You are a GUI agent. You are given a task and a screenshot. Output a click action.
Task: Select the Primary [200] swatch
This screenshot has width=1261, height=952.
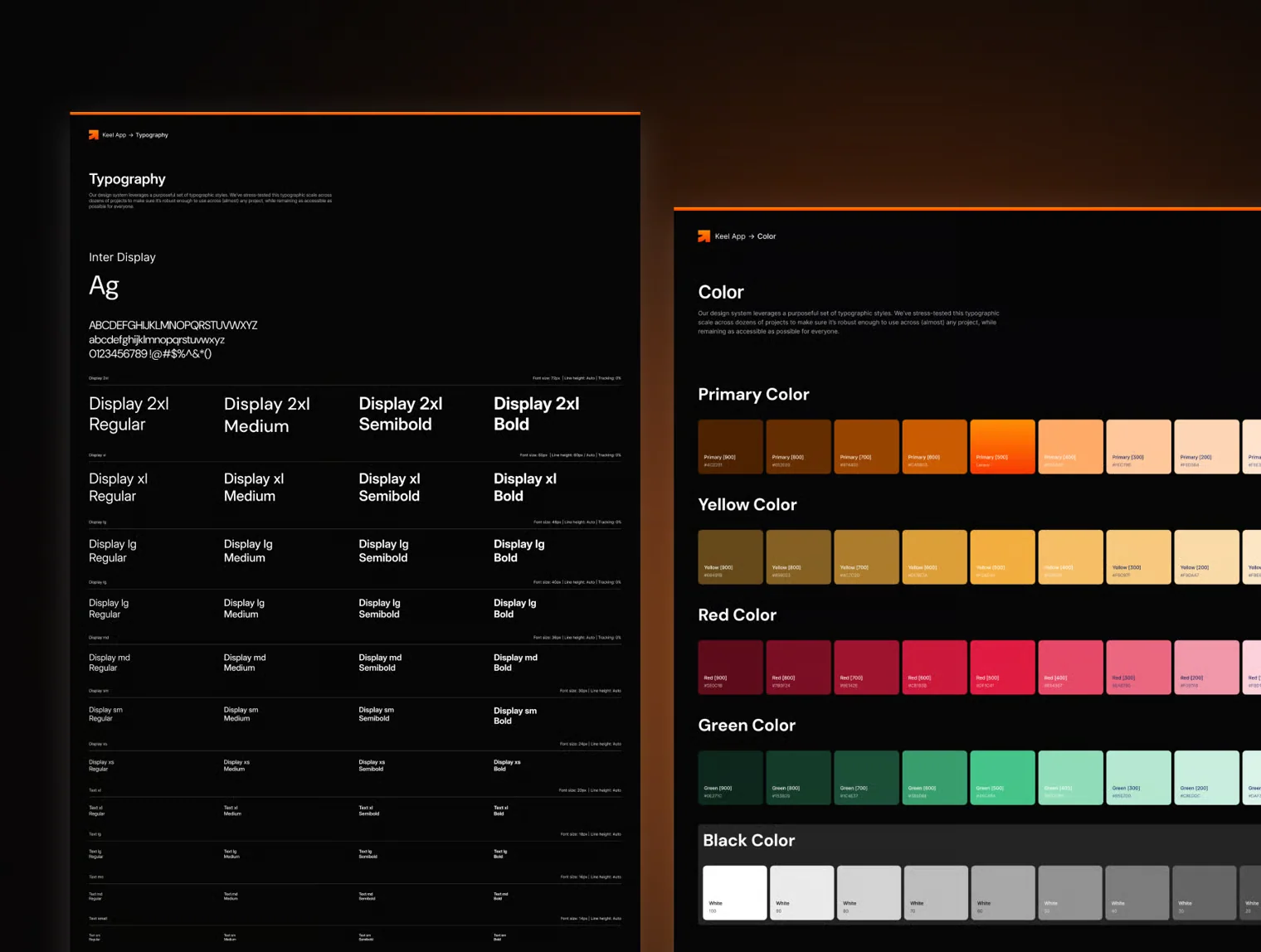pyautogui.click(x=1206, y=447)
